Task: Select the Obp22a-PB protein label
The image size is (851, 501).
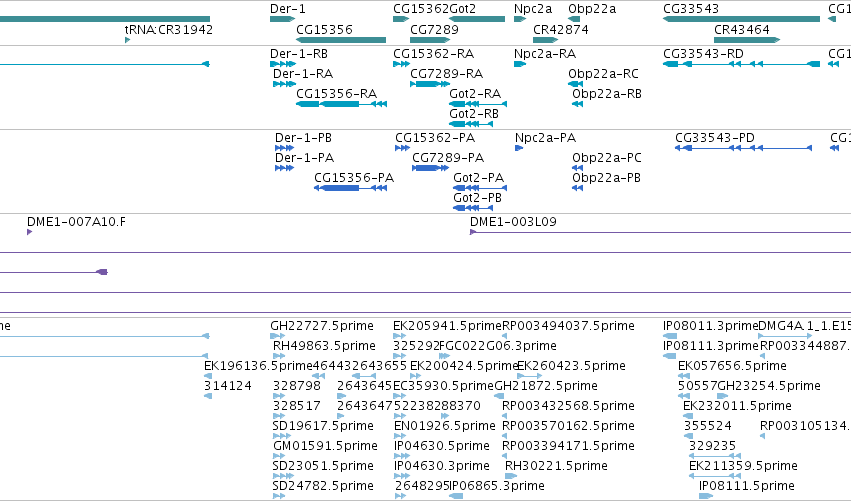Action: point(606,178)
